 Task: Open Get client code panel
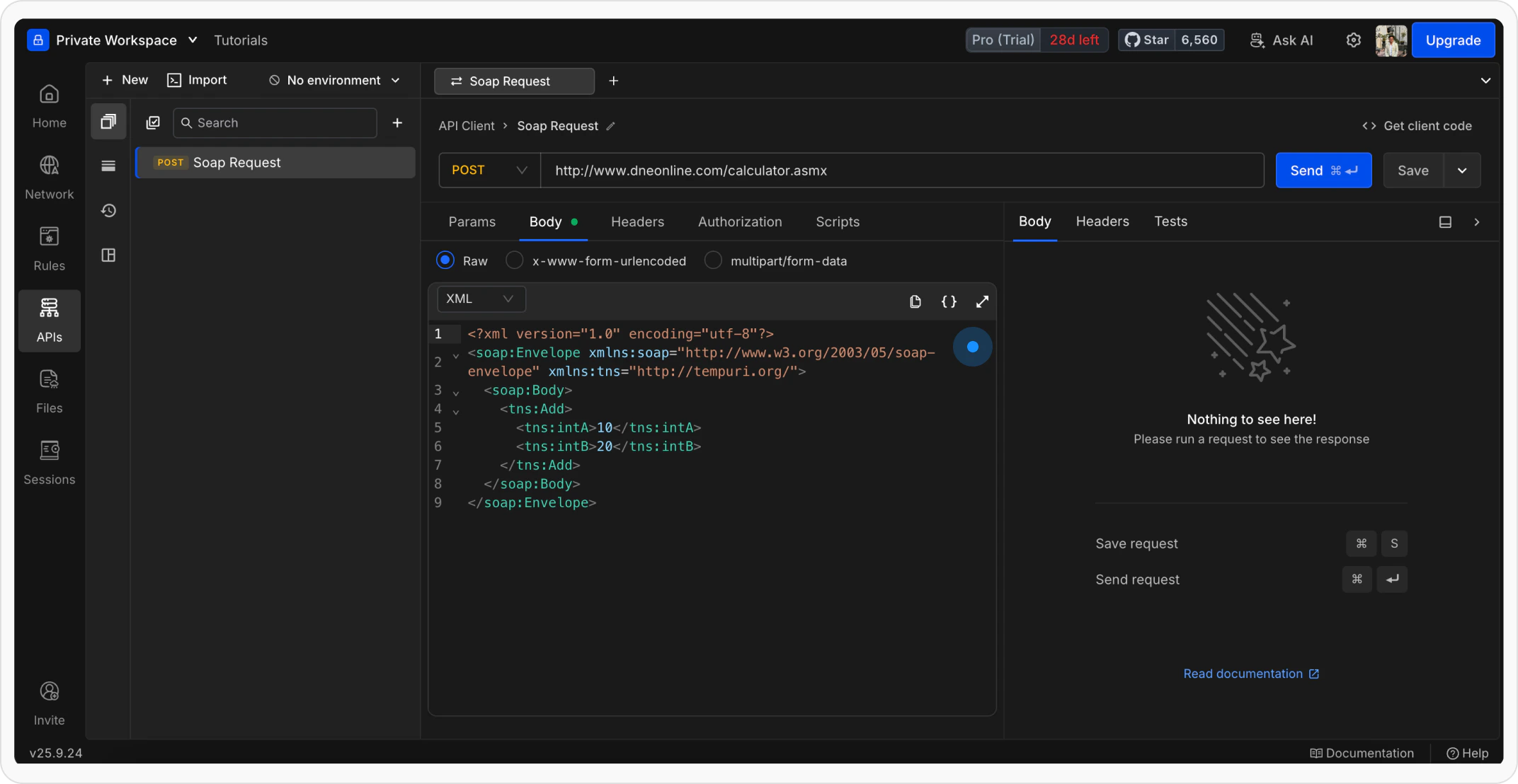click(1417, 125)
